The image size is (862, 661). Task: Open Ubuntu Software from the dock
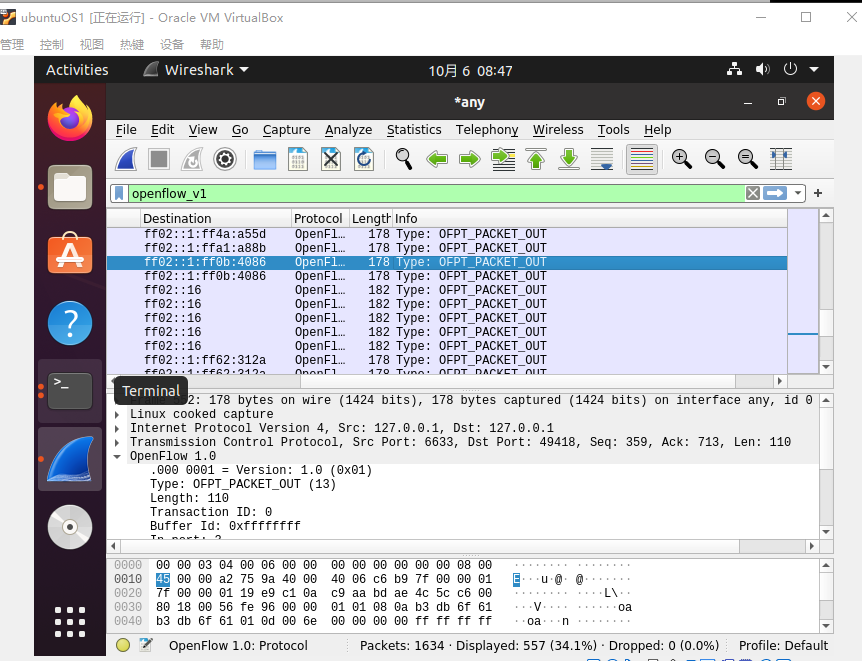[70, 254]
